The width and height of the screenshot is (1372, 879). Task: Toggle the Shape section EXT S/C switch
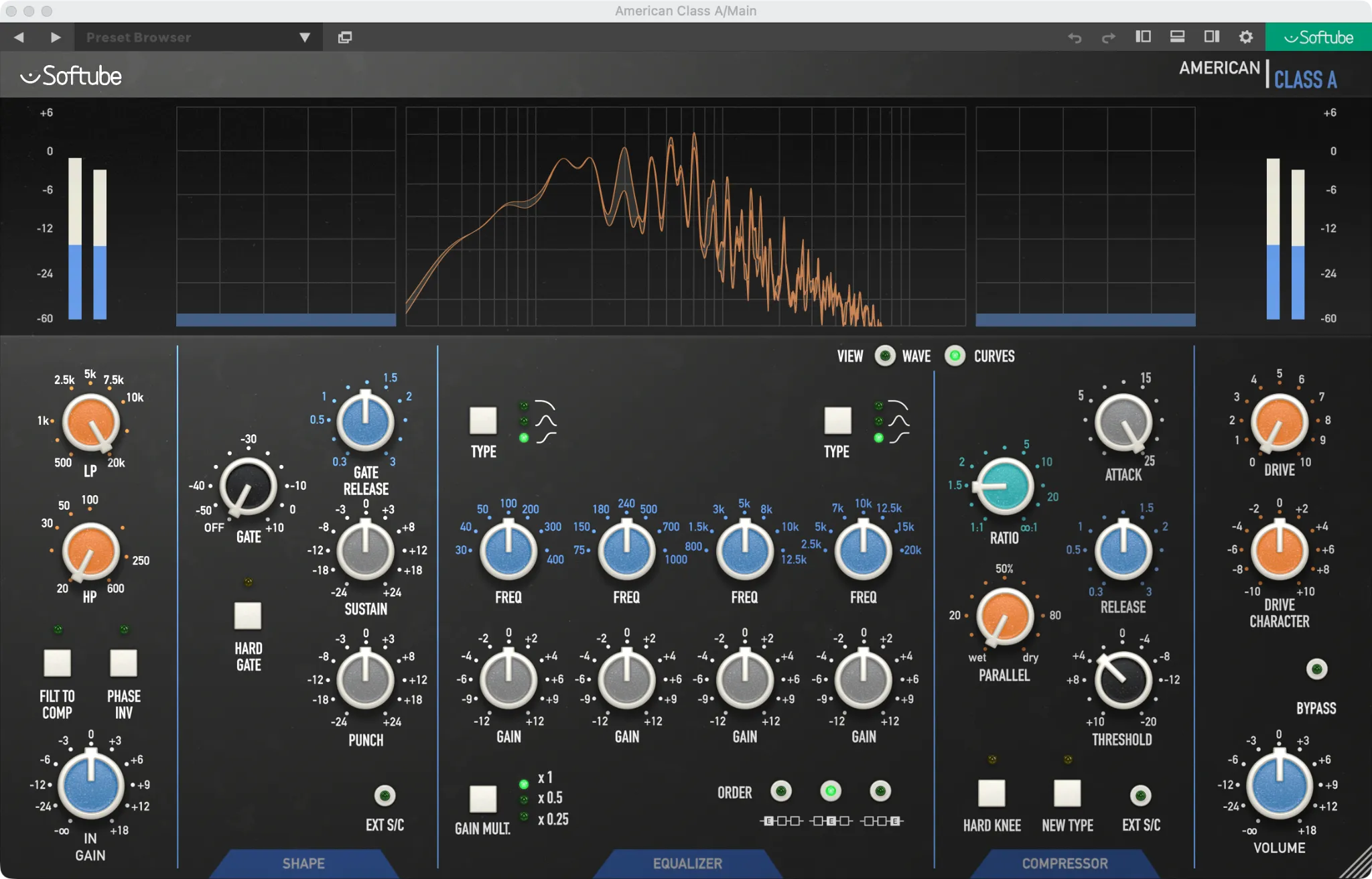click(x=385, y=796)
